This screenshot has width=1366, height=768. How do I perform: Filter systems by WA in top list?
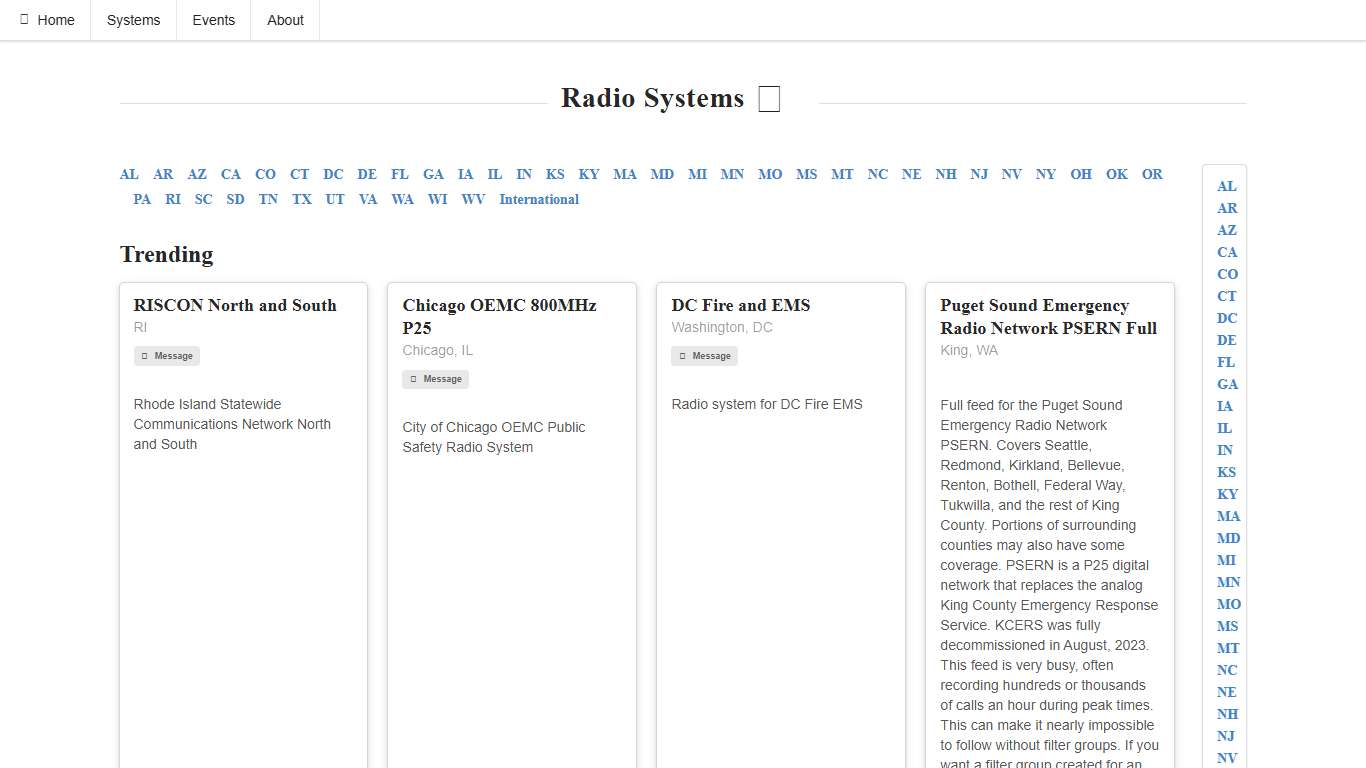click(x=402, y=199)
